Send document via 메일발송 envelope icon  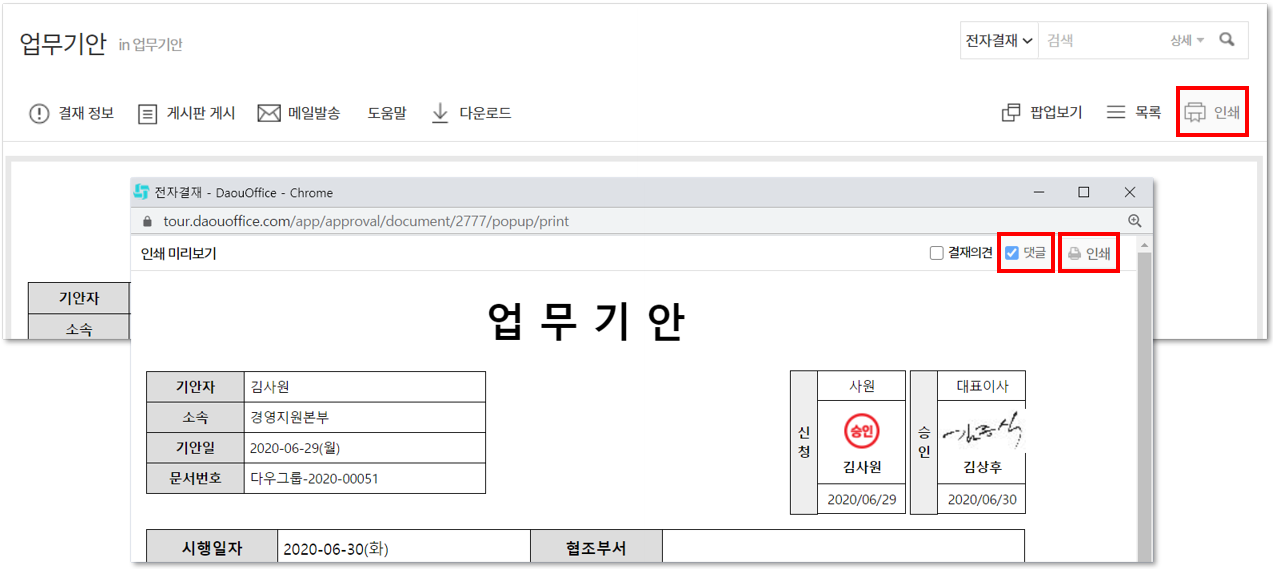(268, 114)
